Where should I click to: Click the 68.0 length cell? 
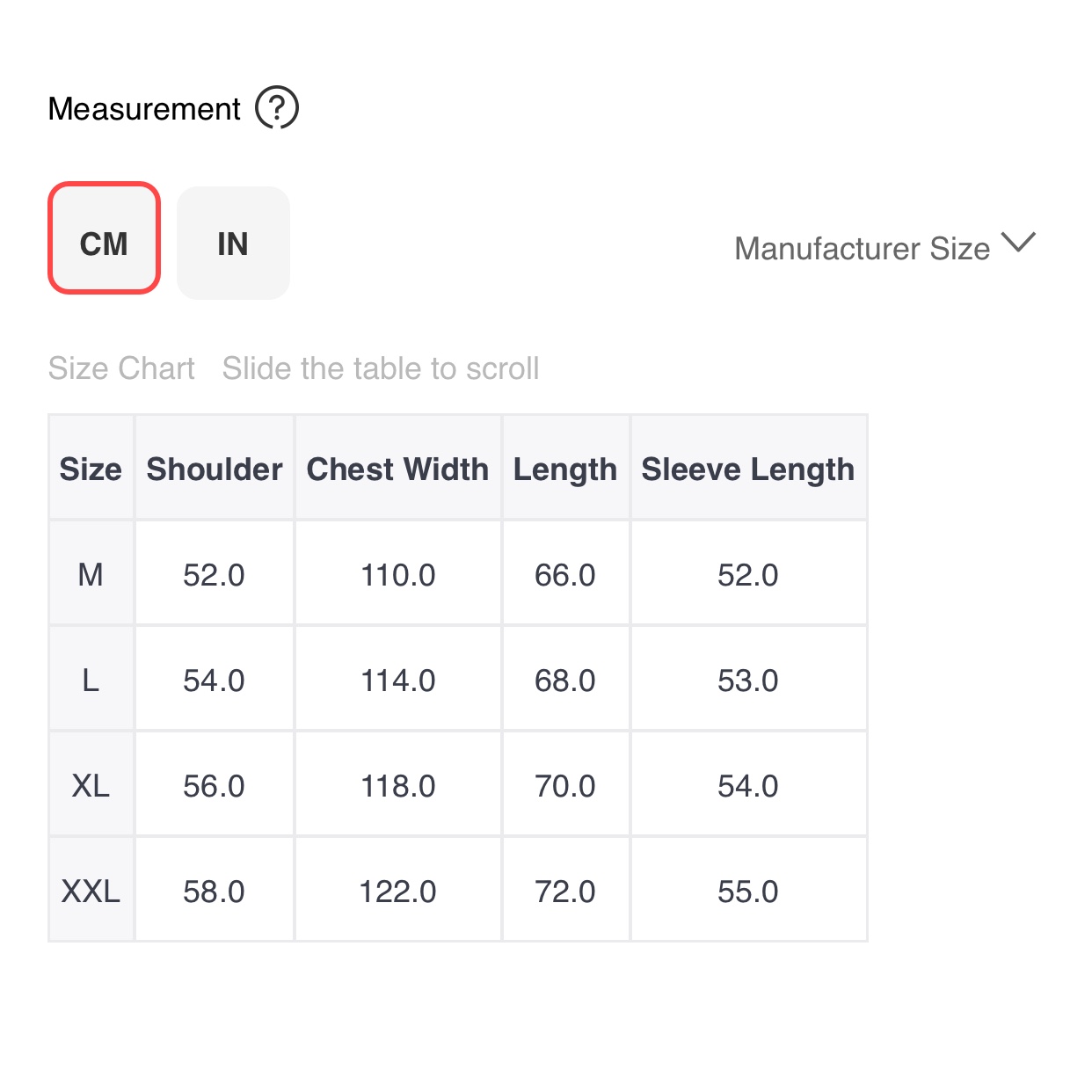click(x=565, y=681)
